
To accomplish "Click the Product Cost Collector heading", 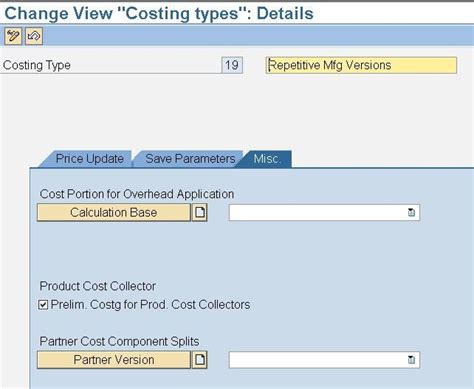I will tap(98, 286).
